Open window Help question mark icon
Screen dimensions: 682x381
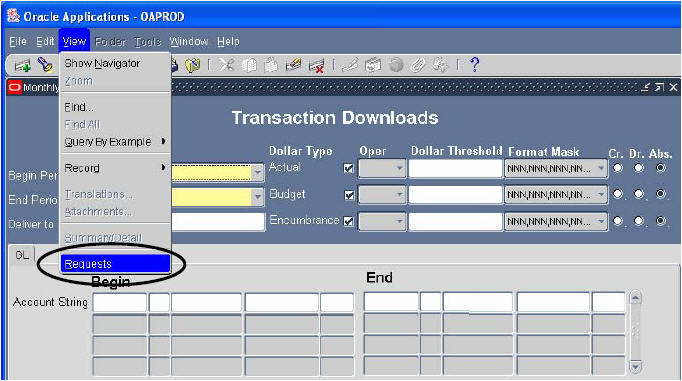pyautogui.click(x=475, y=65)
